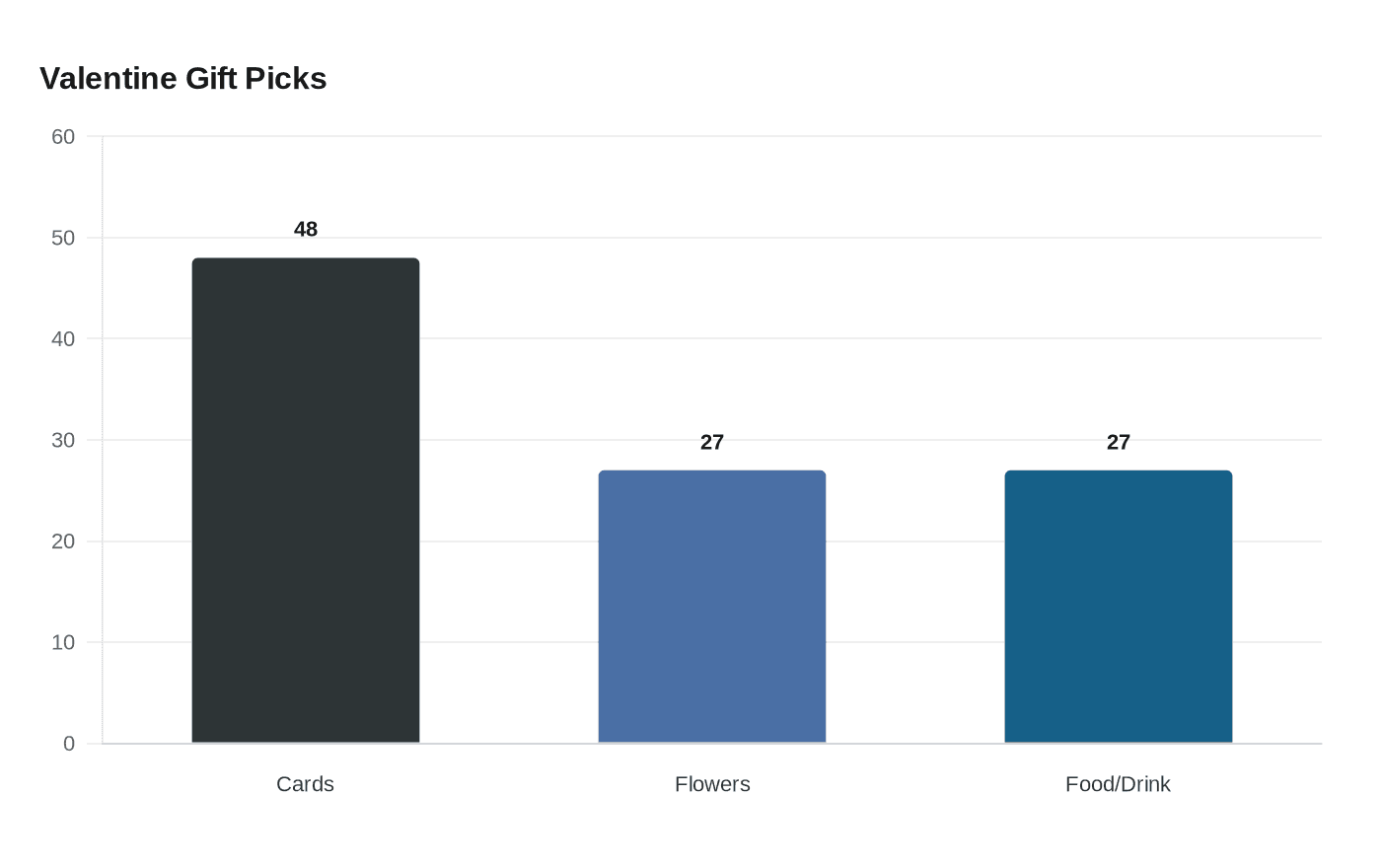Click the 27 value label above Food/Drink
The image size is (1381, 868).
point(1119,442)
